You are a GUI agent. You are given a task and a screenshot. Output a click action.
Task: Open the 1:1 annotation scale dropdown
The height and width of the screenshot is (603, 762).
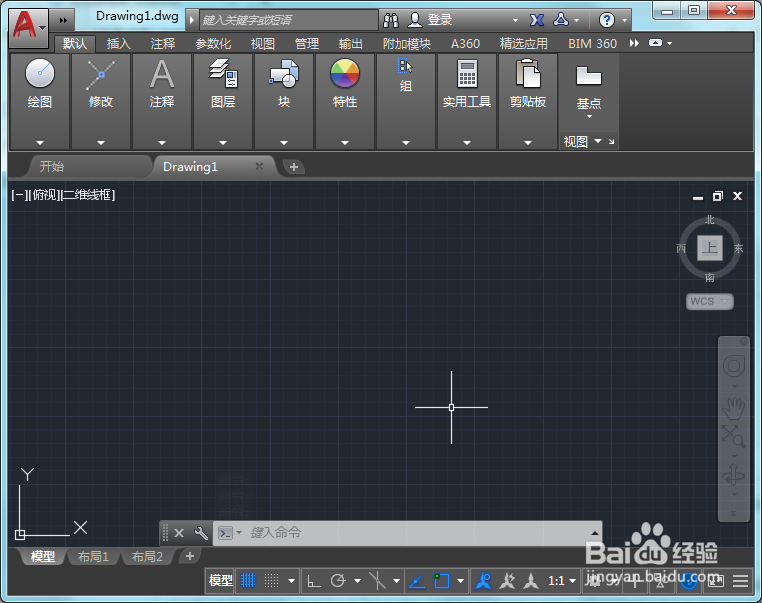562,581
